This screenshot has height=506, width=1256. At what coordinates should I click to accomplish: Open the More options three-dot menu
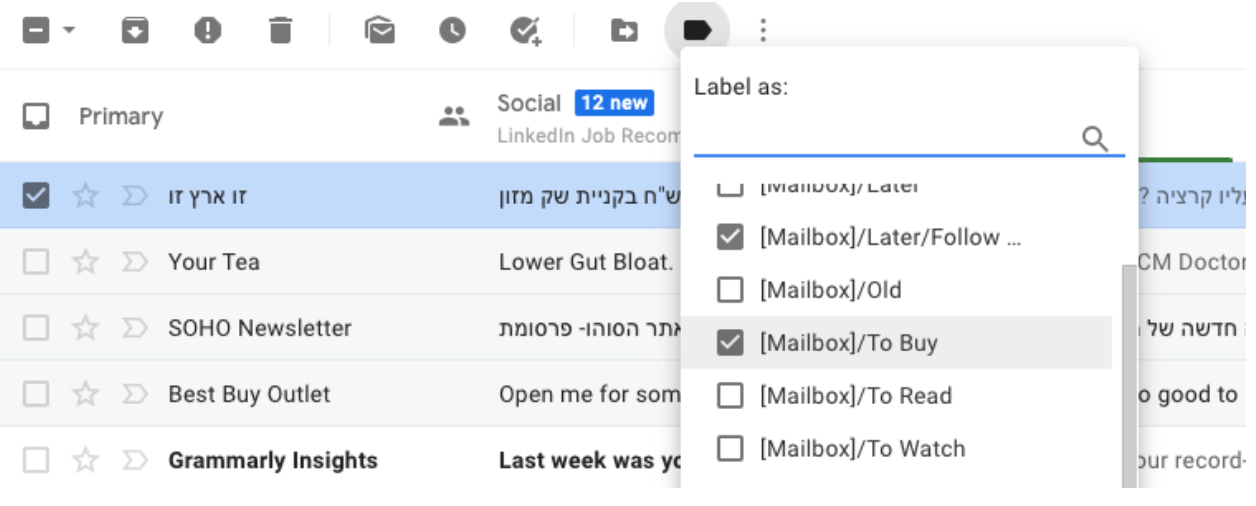tap(763, 32)
